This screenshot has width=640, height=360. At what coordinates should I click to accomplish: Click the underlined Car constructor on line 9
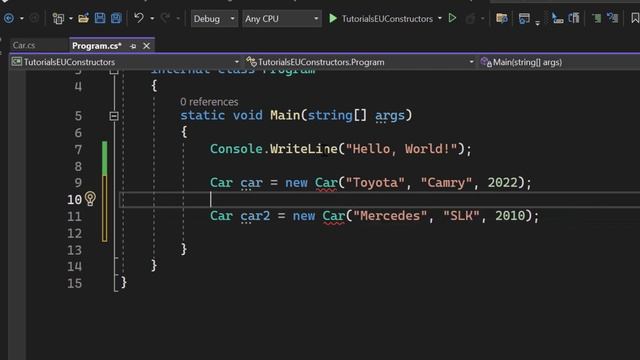[326, 182]
